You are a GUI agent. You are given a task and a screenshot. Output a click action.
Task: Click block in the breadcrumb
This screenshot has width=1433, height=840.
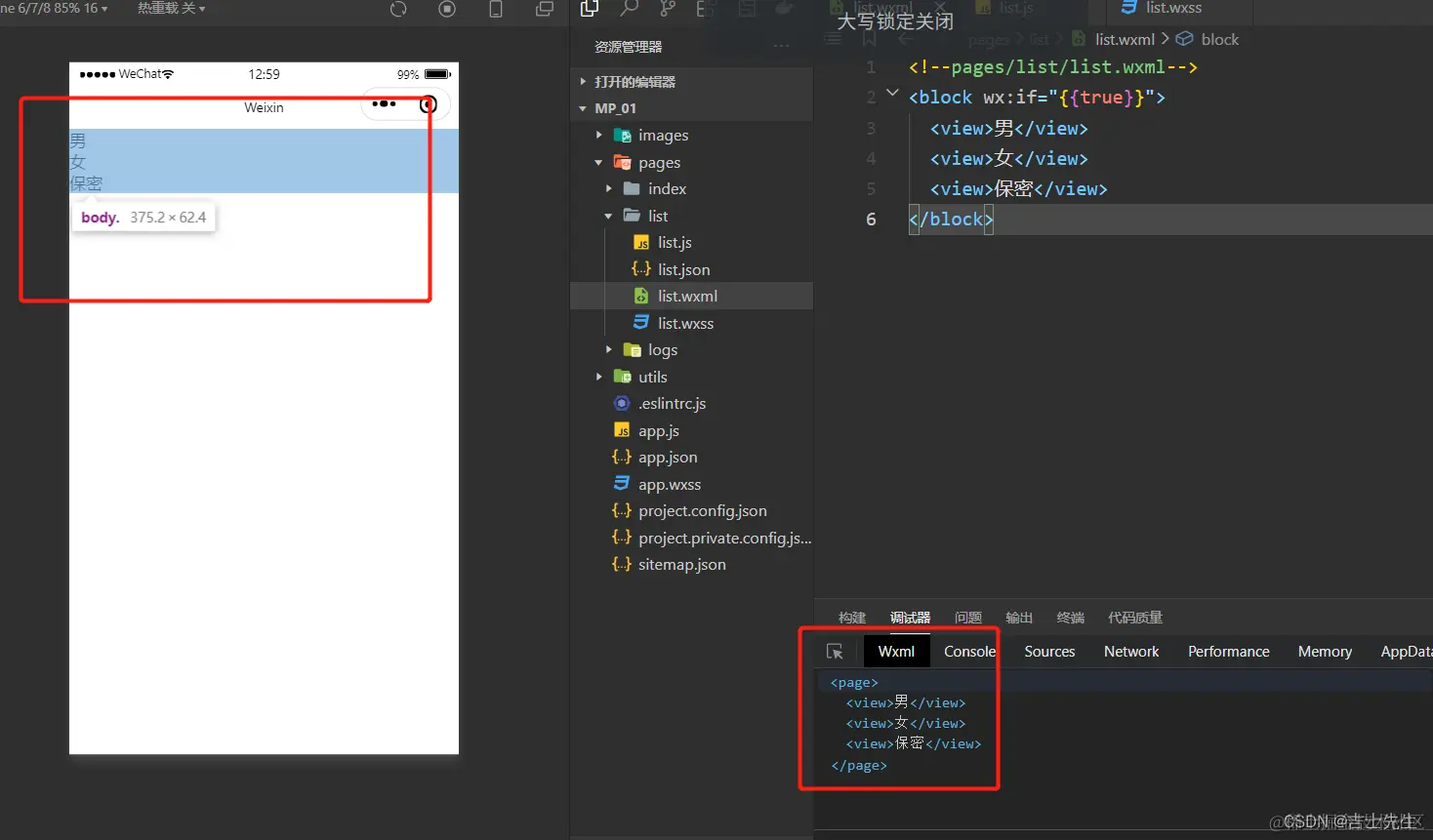(1219, 39)
